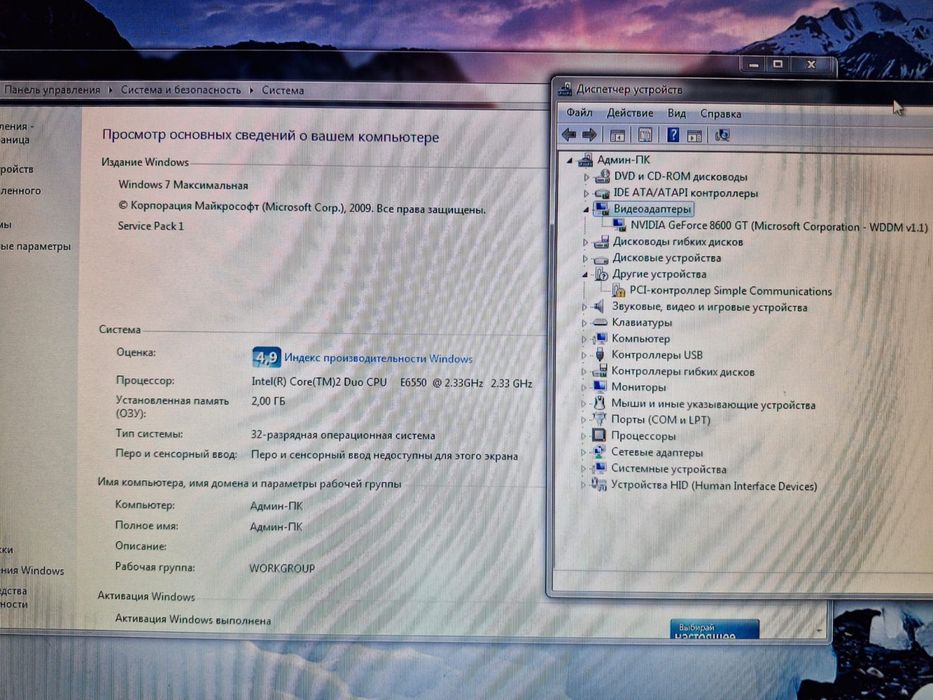Click the PCI-контроллер warning device icon
The image size is (933, 700).
click(x=618, y=290)
